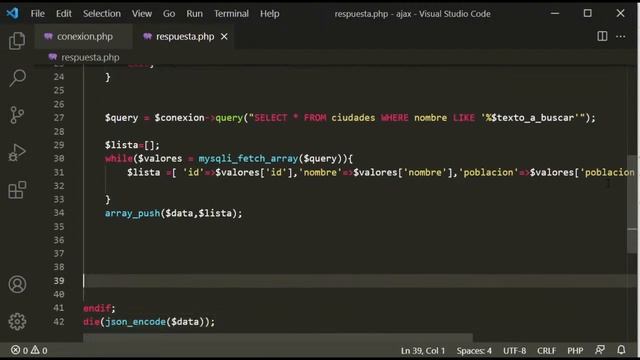This screenshot has height=360, width=640.
Task: Click the errors count in the status bar
Action: (x=20, y=350)
